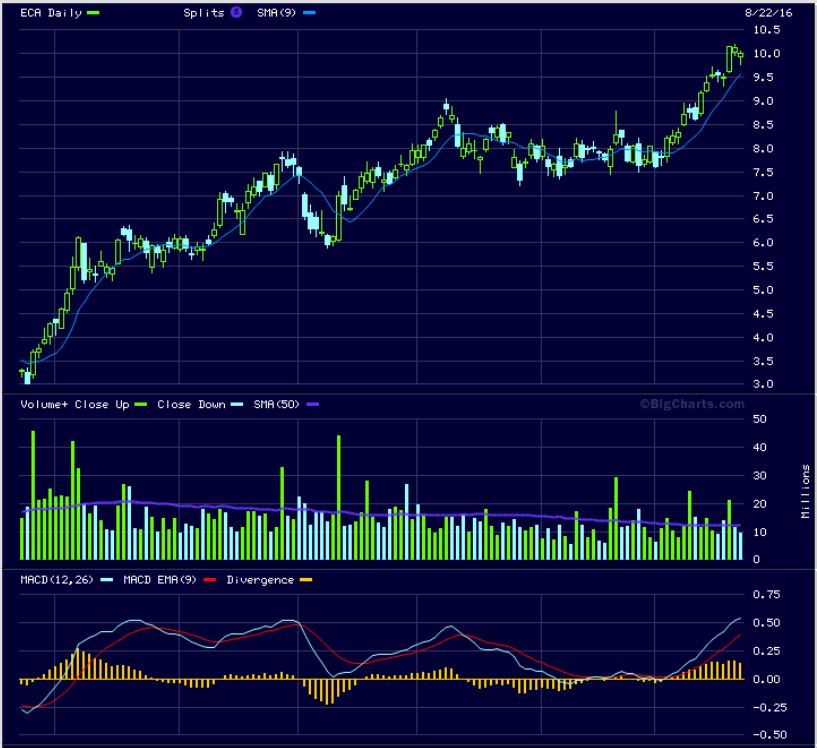Click the 0.25 MACD axis value

click(x=766, y=651)
